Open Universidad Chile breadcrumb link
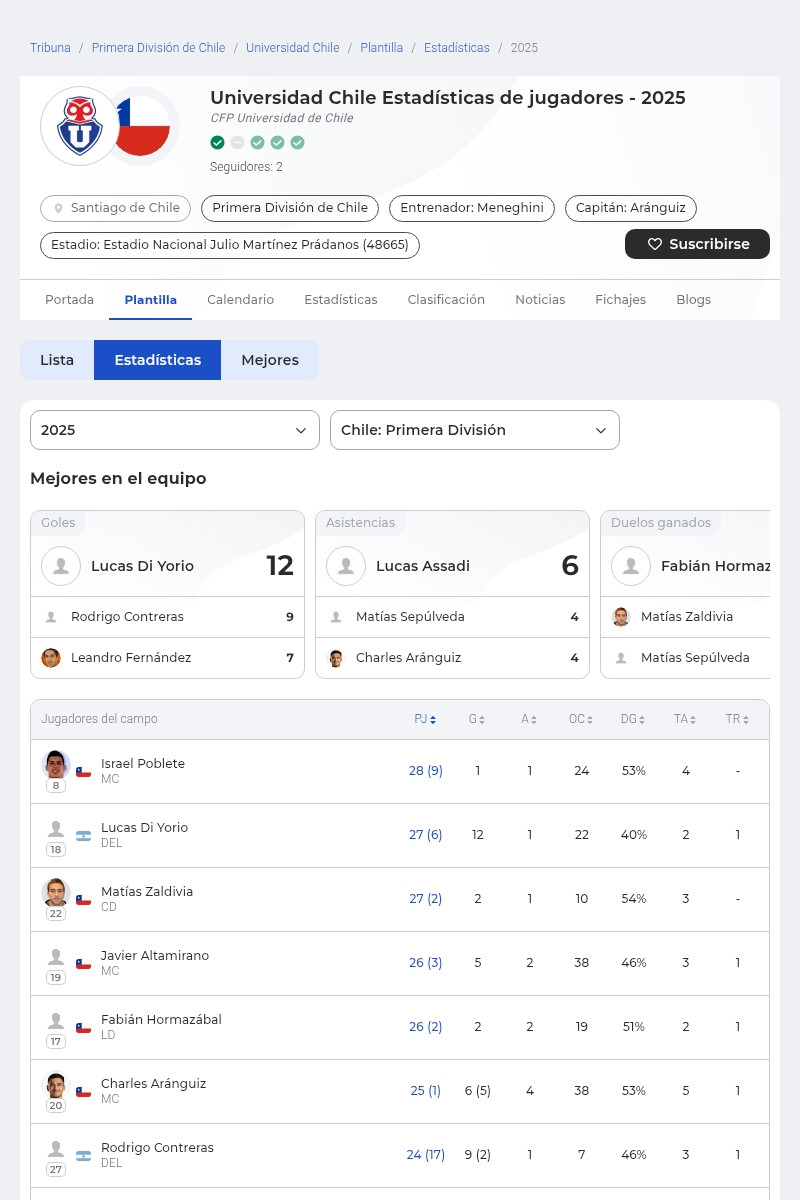The width and height of the screenshot is (800, 1200). [293, 48]
